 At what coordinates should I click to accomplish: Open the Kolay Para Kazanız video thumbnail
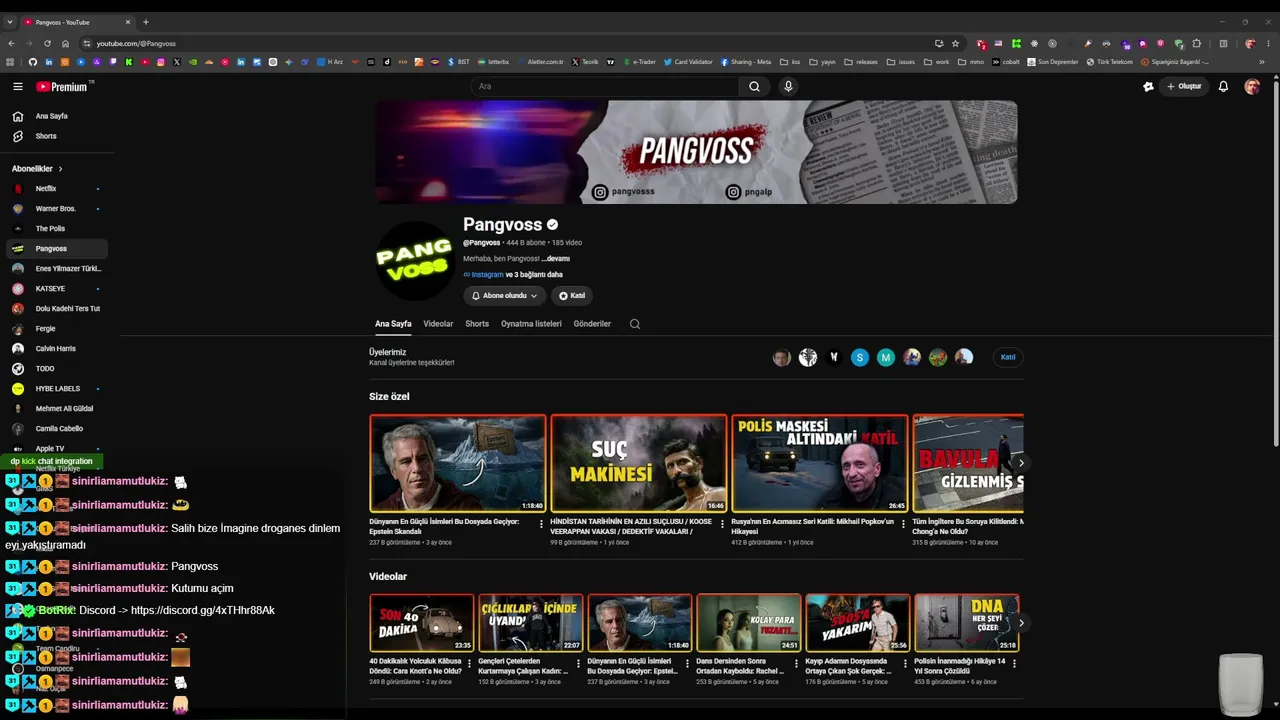click(749, 623)
